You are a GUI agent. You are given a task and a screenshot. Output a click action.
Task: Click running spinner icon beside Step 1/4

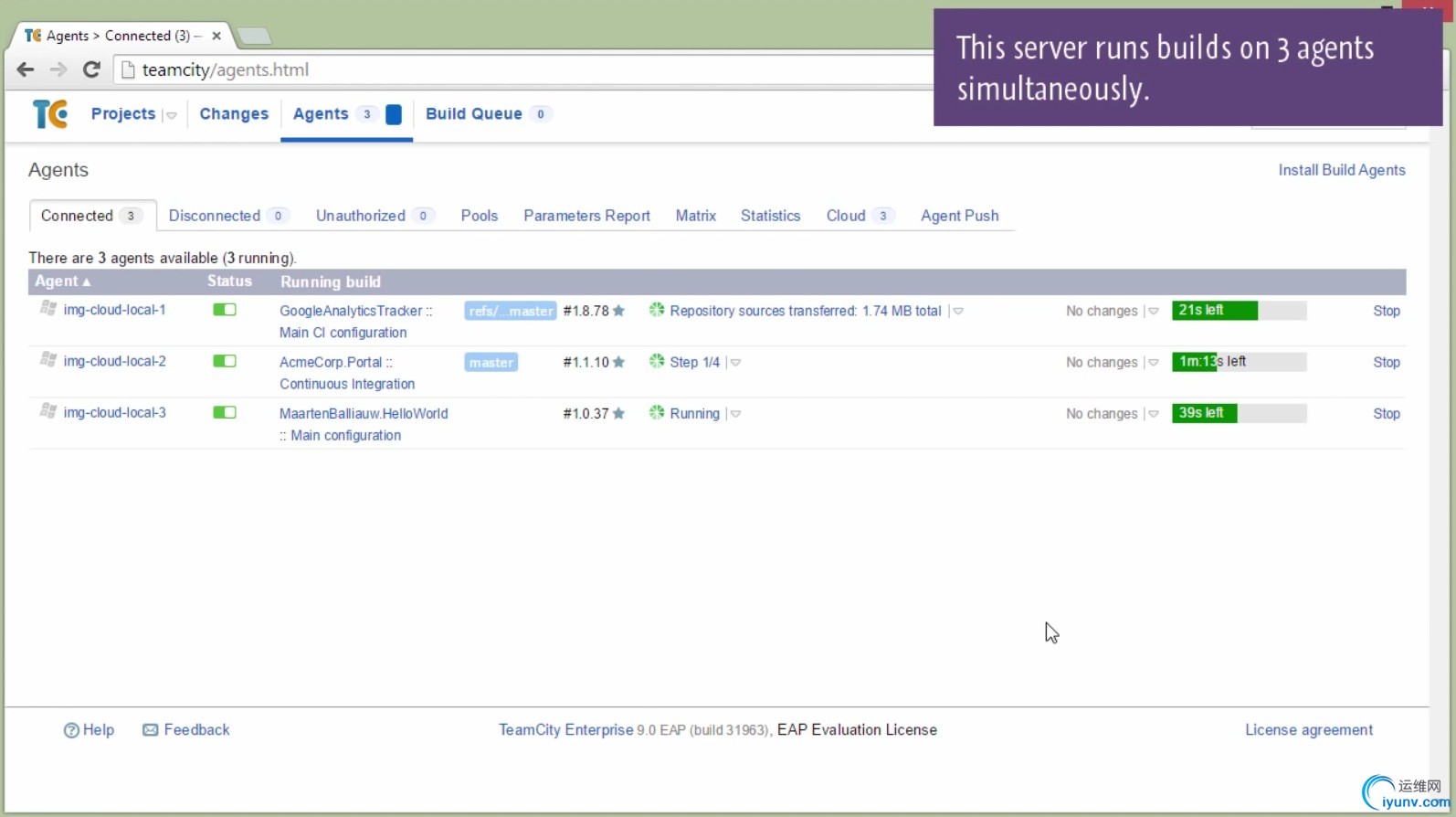tap(657, 361)
